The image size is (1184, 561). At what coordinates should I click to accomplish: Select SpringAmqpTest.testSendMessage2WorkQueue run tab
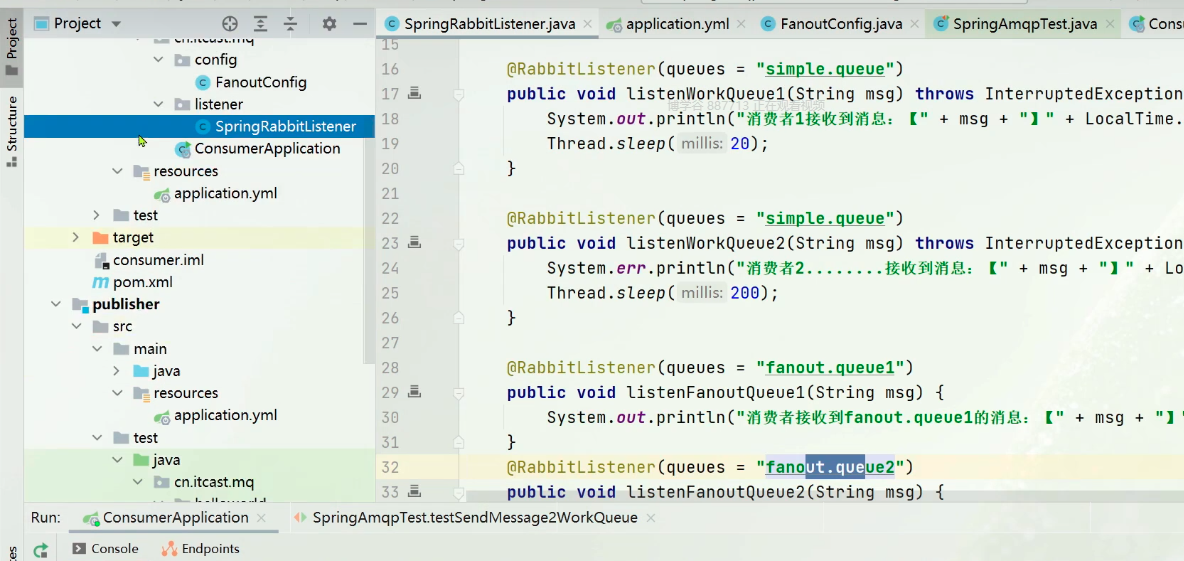[474, 517]
